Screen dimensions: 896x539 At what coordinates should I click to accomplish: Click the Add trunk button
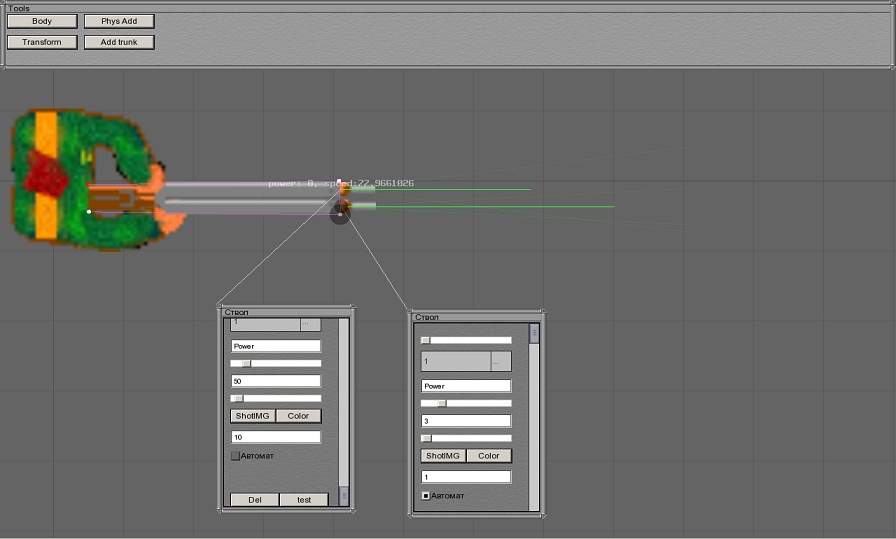pos(119,42)
